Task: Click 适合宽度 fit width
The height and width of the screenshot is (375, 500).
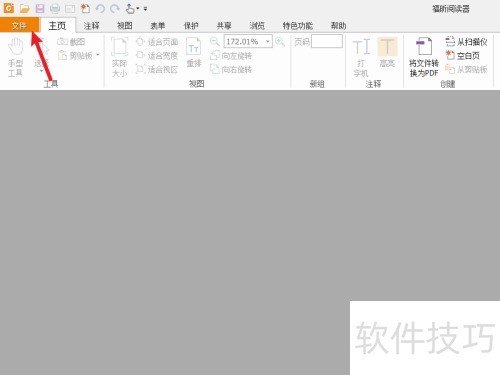Action: (157, 55)
